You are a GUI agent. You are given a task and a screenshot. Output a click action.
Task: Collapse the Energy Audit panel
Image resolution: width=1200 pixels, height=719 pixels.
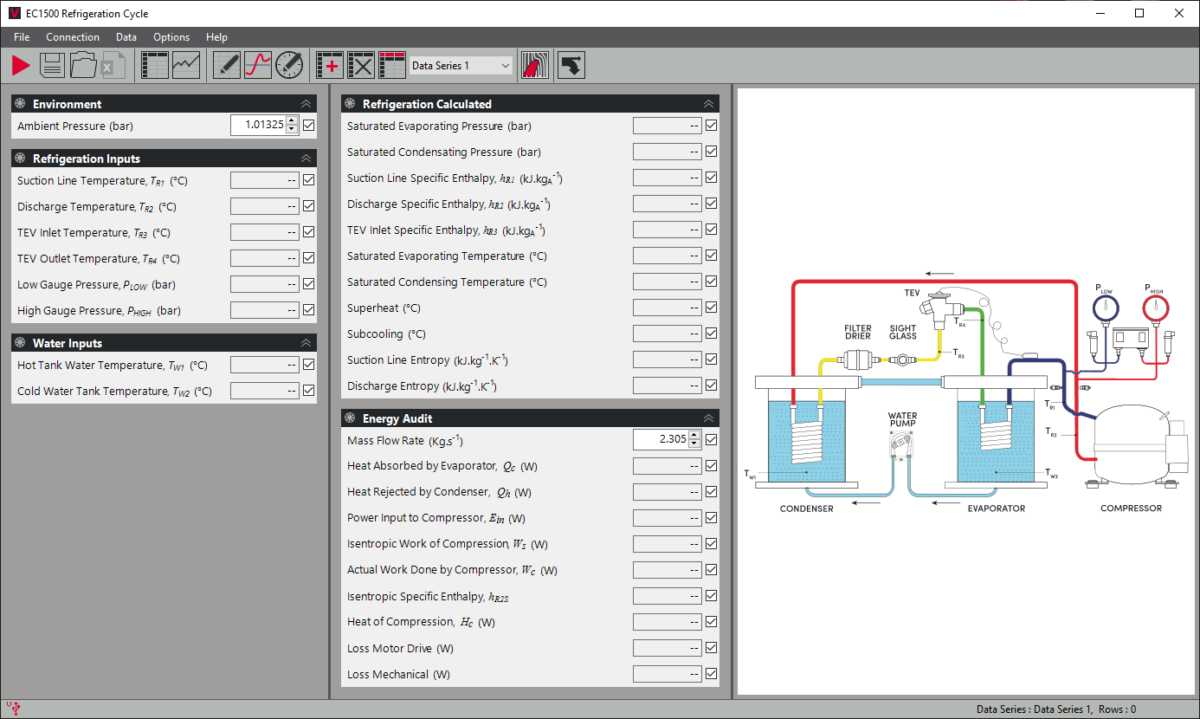pos(708,418)
